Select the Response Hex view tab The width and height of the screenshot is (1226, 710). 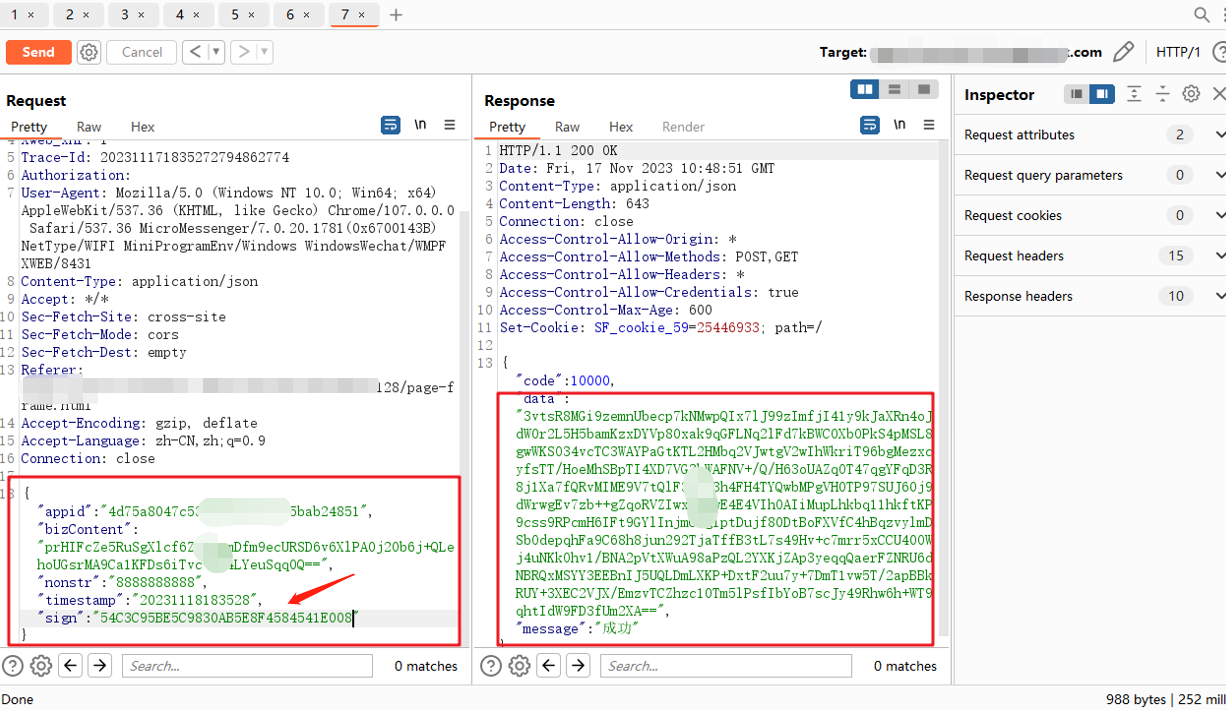[621, 127]
